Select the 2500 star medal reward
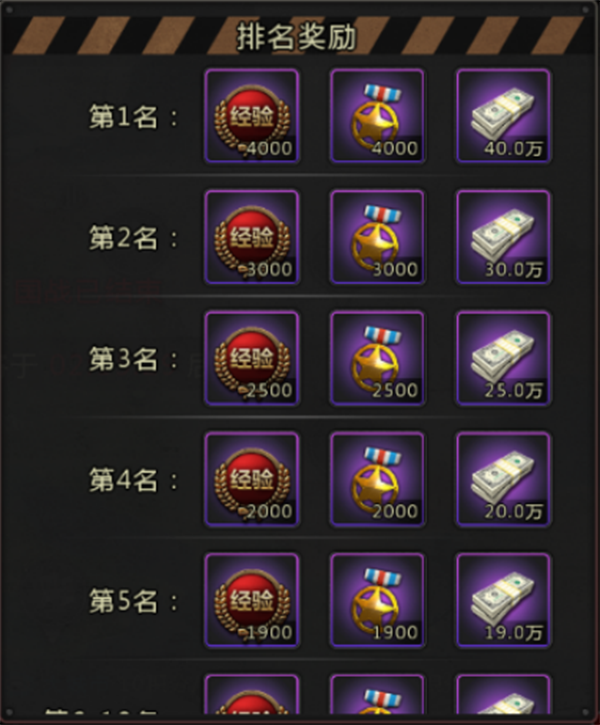Viewport: 600px width, 725px height. (377, 358)
